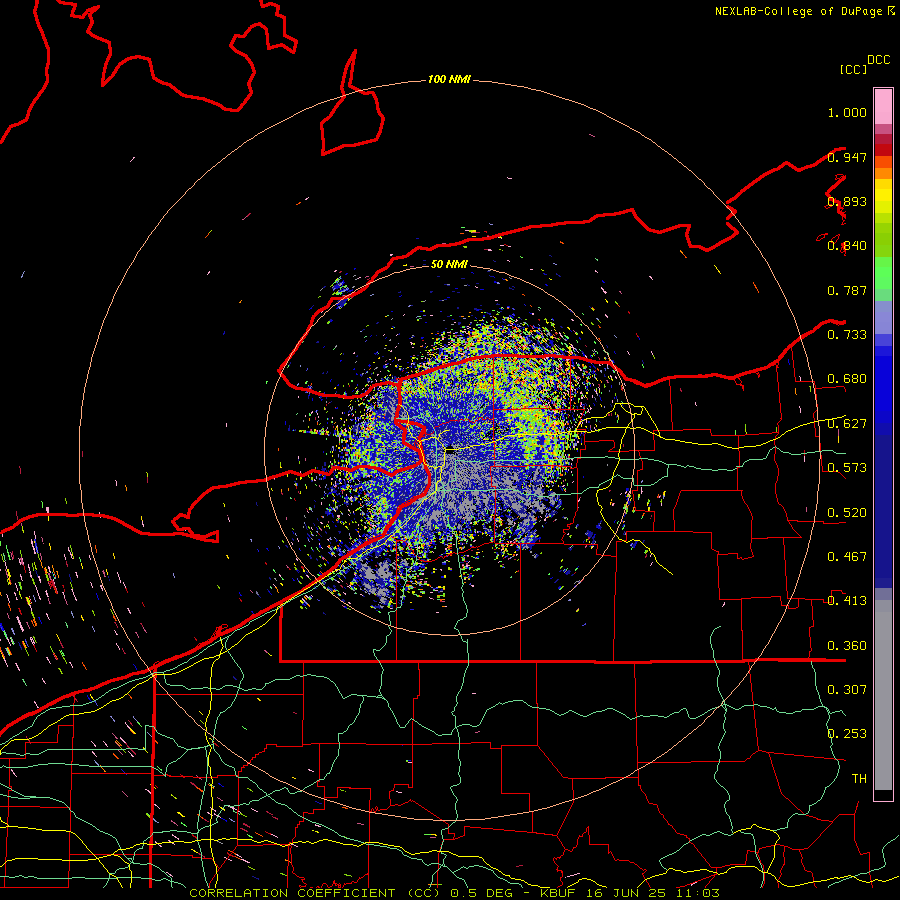Select the 0.253 scale value
Screen dimensions: 900x900
847,734
